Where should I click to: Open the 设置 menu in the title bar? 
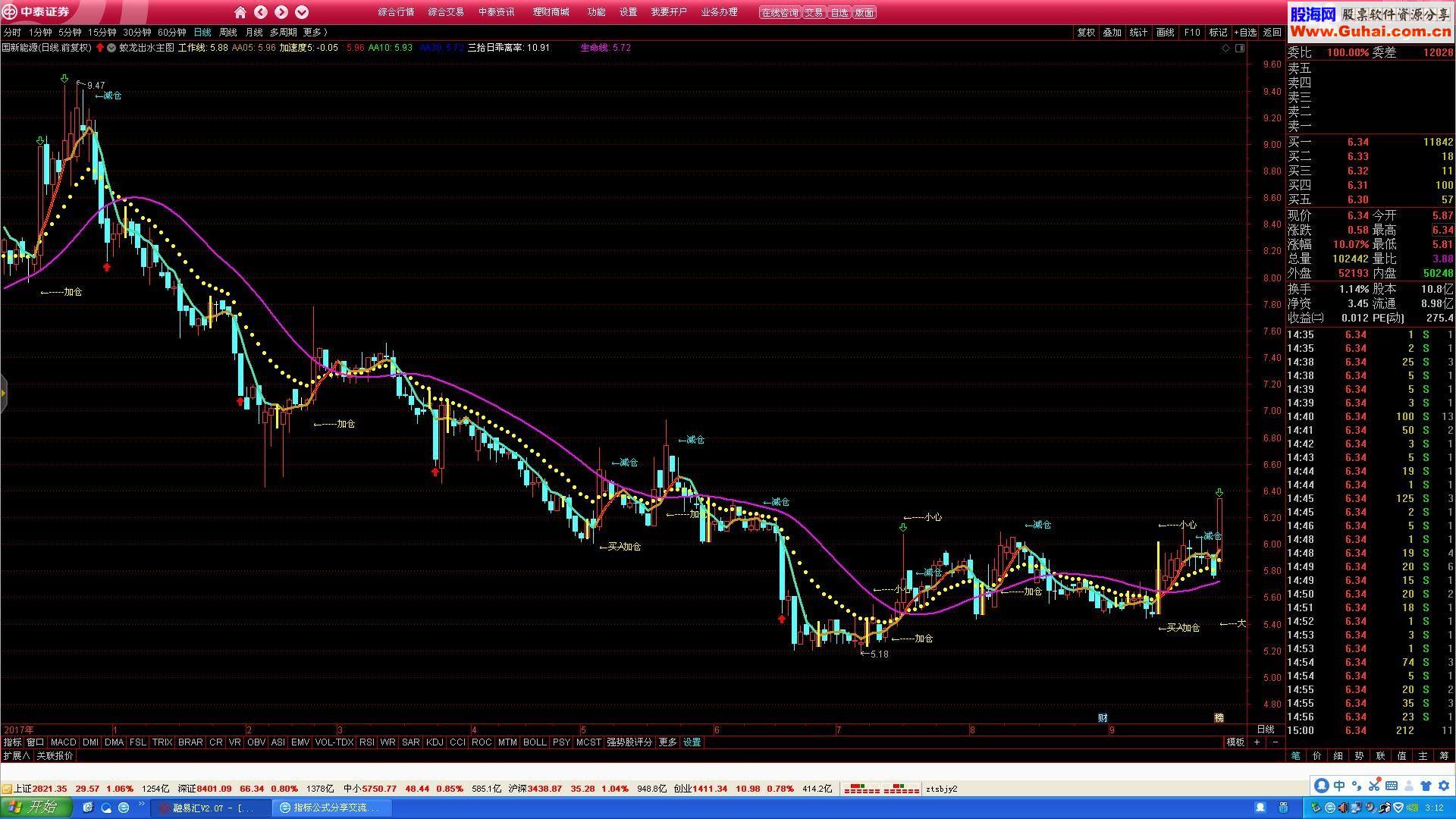628,12
